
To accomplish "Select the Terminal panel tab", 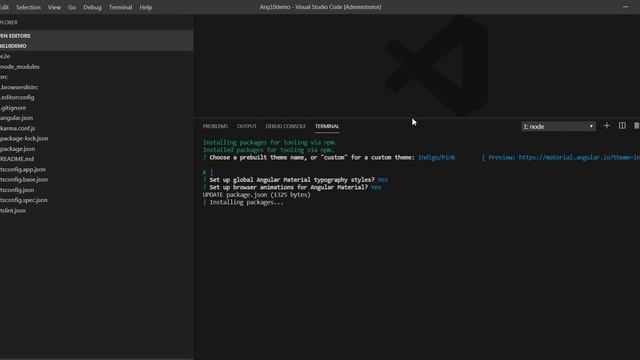I will [x=327, y=126].
